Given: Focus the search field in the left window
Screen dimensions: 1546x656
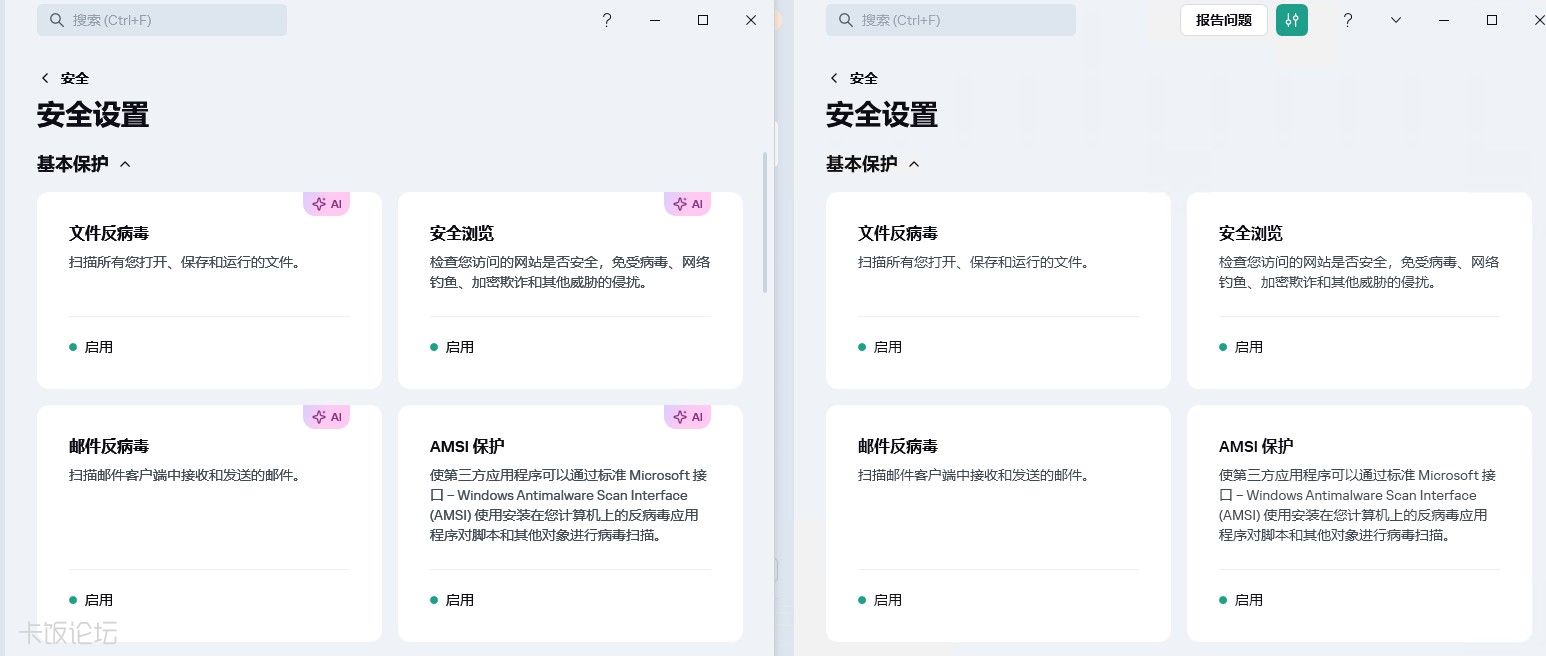Looking at the screenshot, I should [x=162, y=20].
